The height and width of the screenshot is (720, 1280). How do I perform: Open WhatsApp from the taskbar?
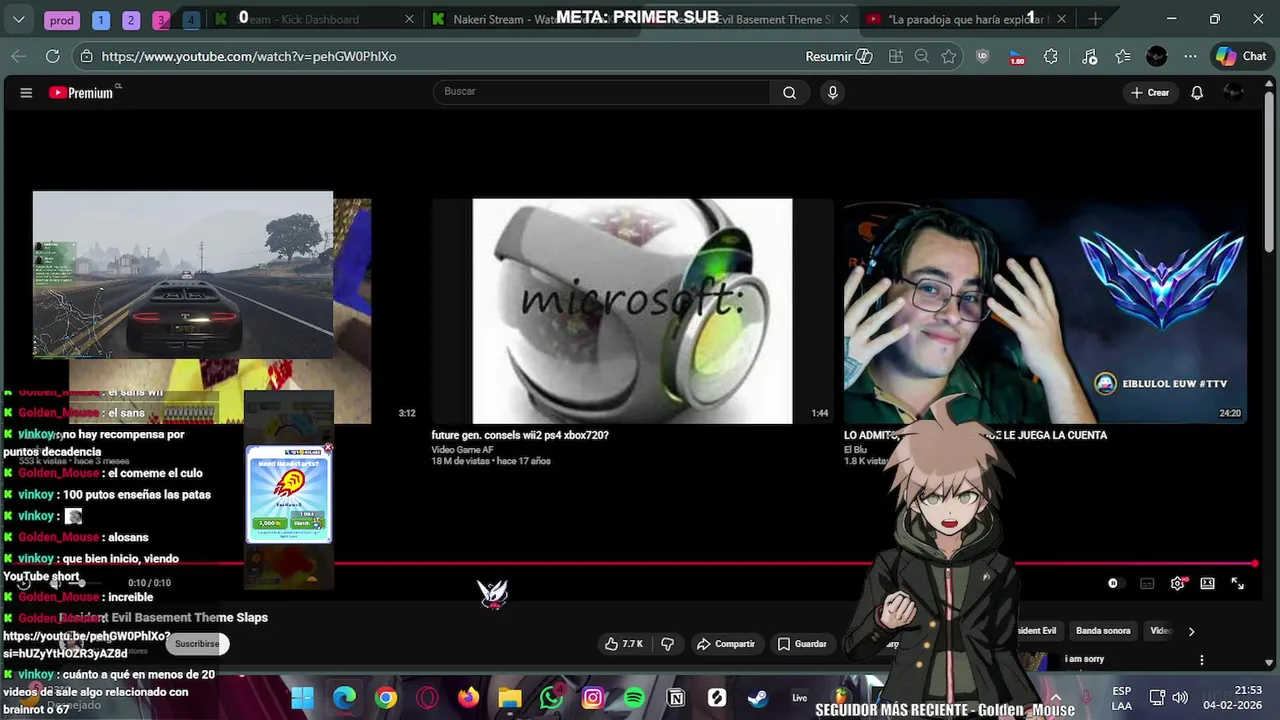(x=551, y=698)
